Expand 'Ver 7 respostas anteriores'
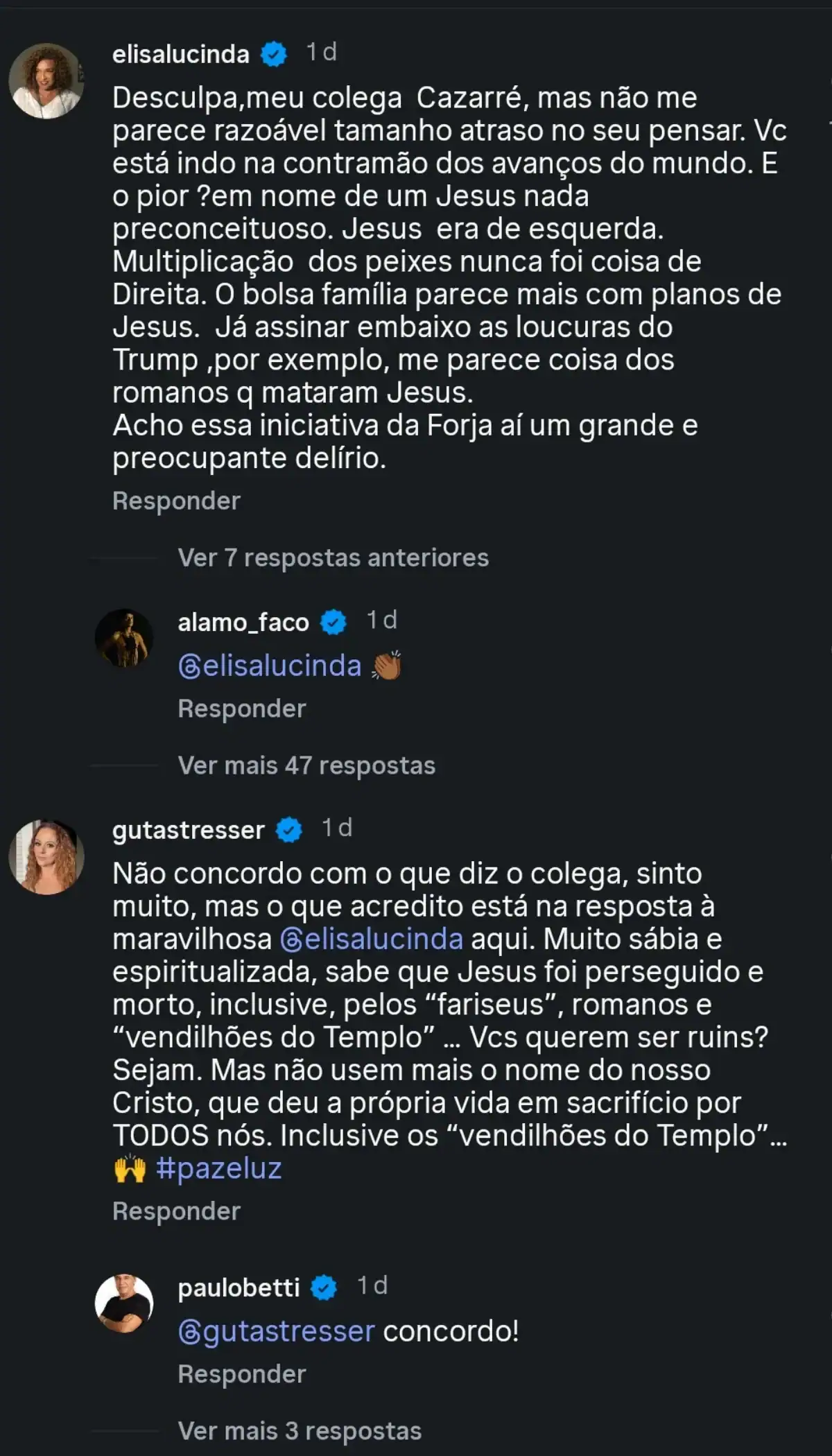This screenshot has height=1456, width=832. click(333, 557)
